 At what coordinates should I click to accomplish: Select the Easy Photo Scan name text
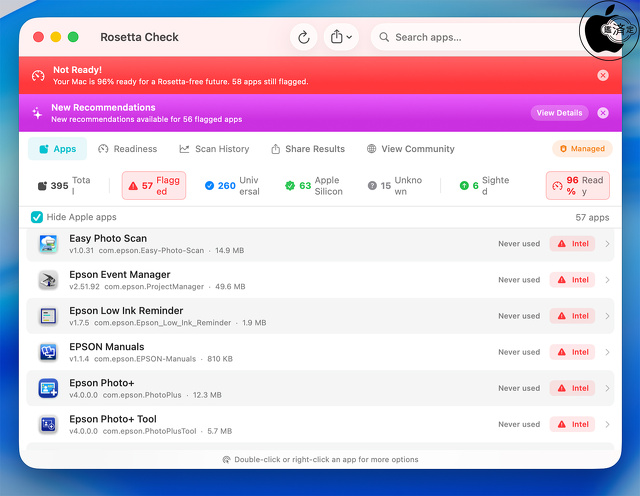pos(108,238)
